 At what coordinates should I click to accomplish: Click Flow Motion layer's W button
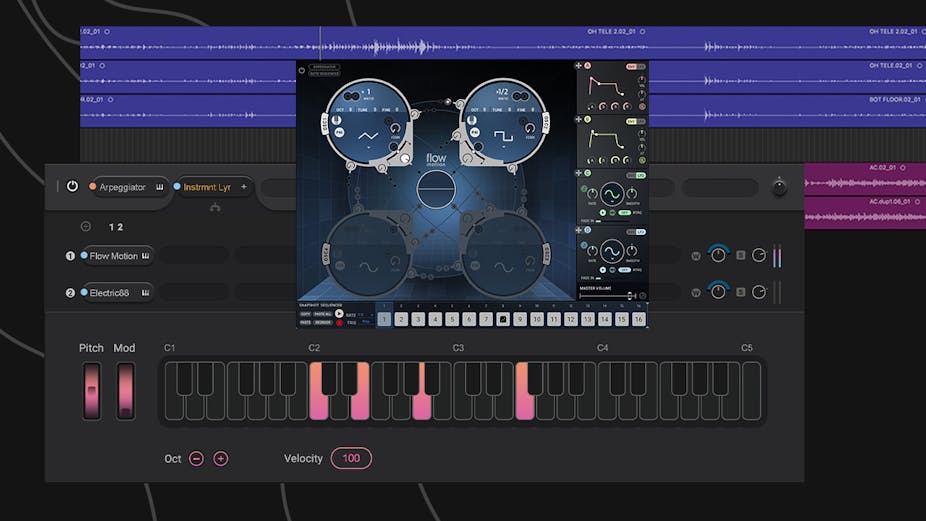coord(696,256)
